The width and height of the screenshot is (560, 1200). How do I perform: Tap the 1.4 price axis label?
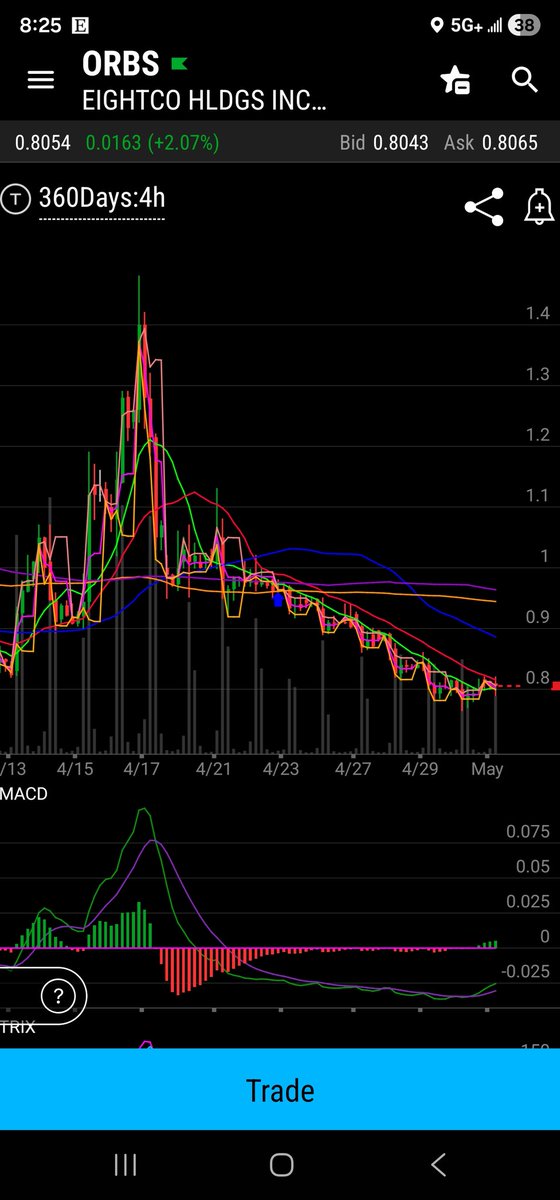pyautogui.click(x=538, y=314)
